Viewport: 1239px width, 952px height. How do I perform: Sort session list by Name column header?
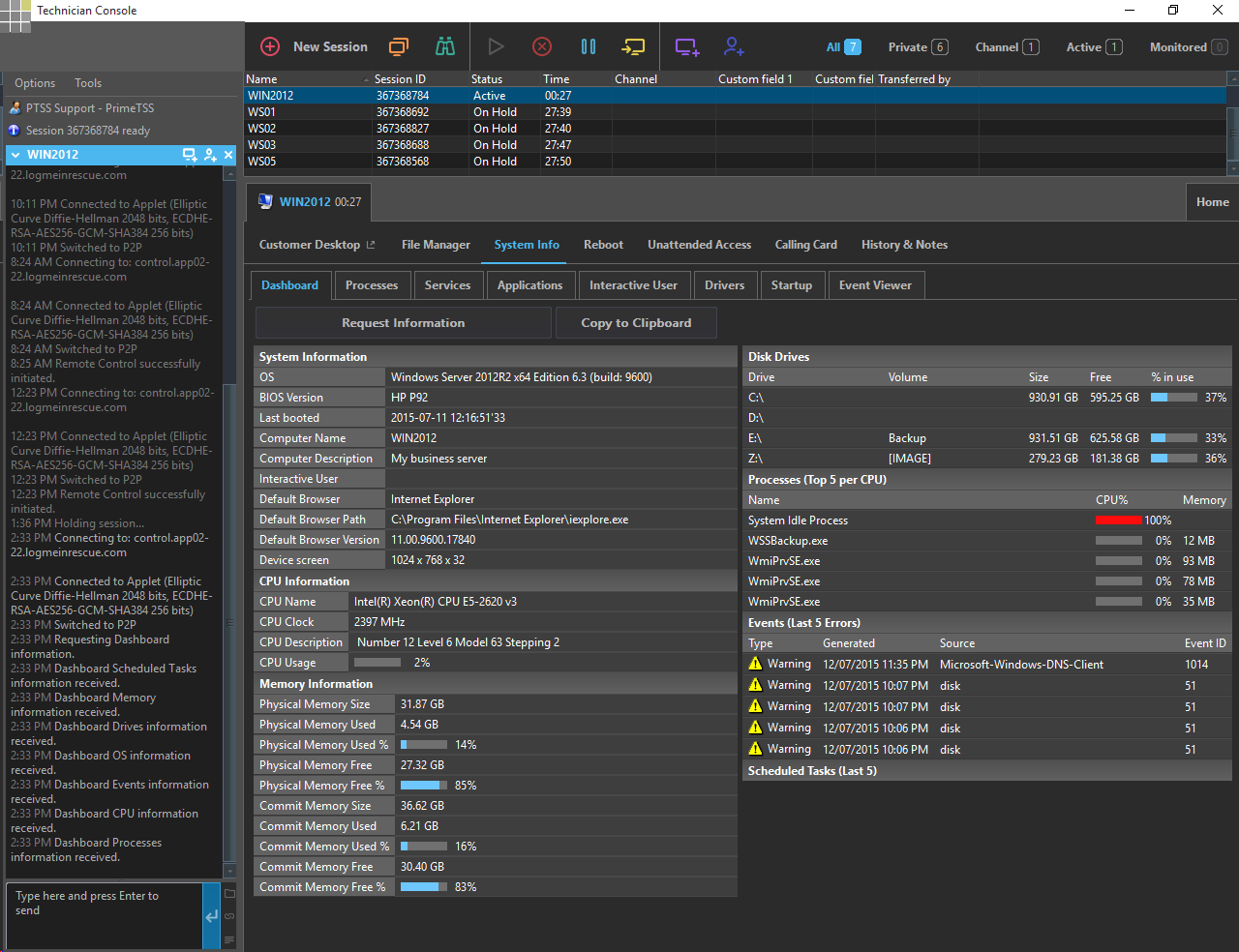pos(308,79)
